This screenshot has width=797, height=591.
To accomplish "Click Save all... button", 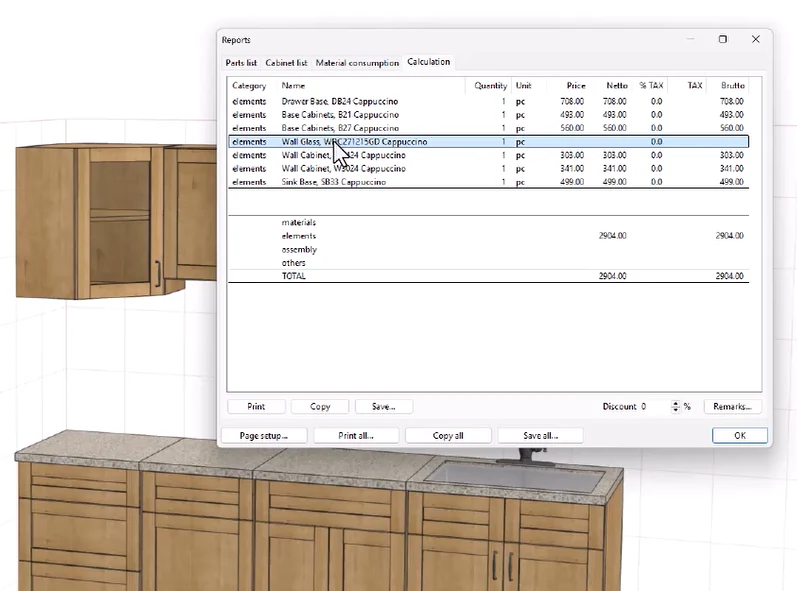I will click(540, 436).
